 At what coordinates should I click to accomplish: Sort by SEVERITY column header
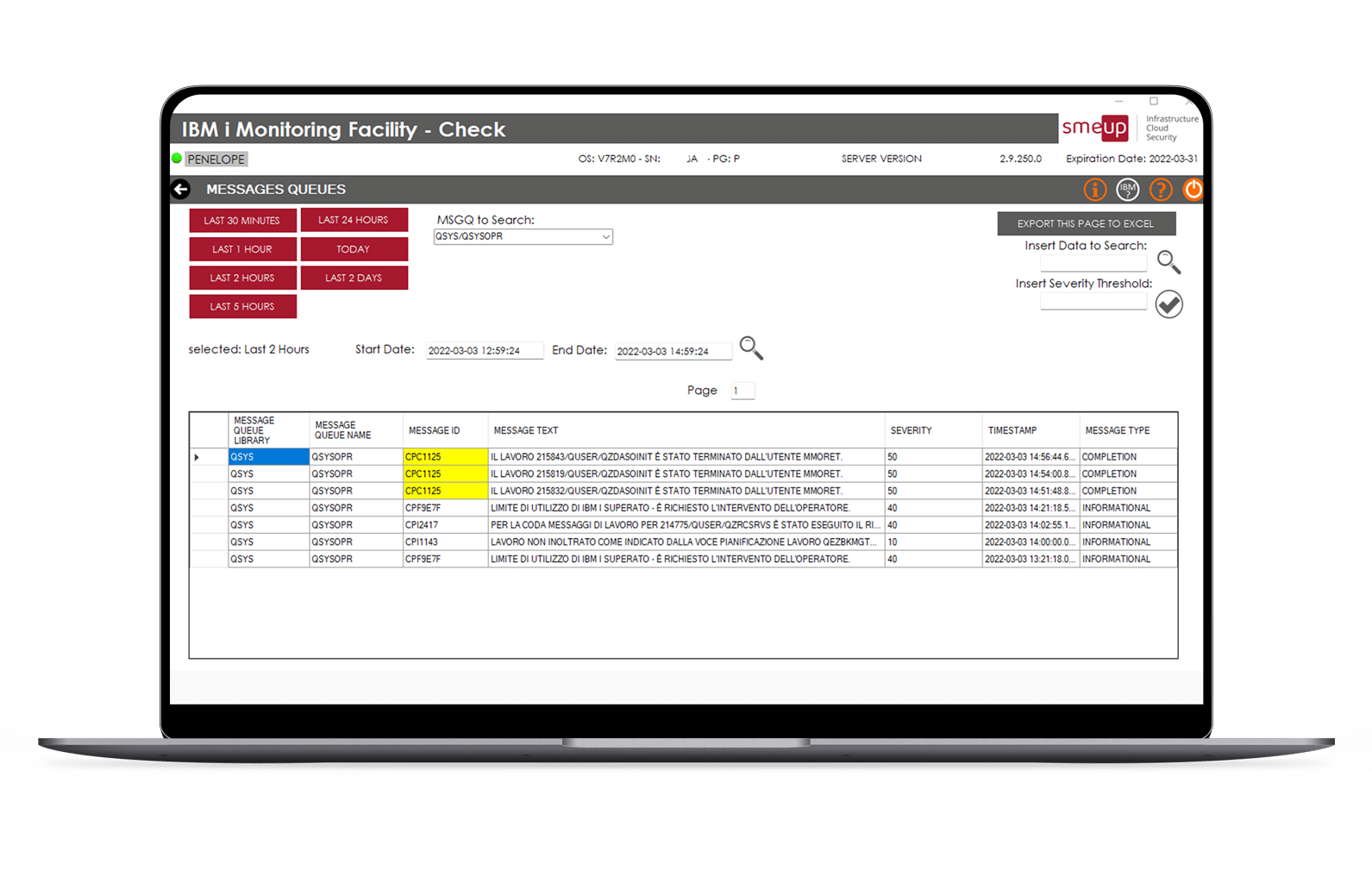[933, 430]
